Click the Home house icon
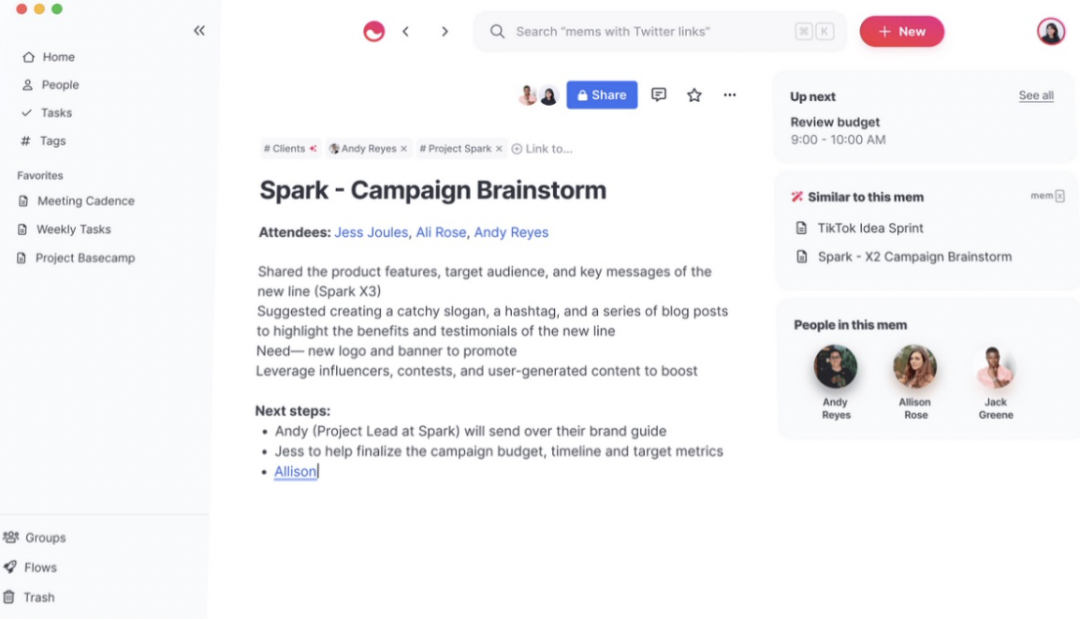1080x620 pixels. pos(28,57)
